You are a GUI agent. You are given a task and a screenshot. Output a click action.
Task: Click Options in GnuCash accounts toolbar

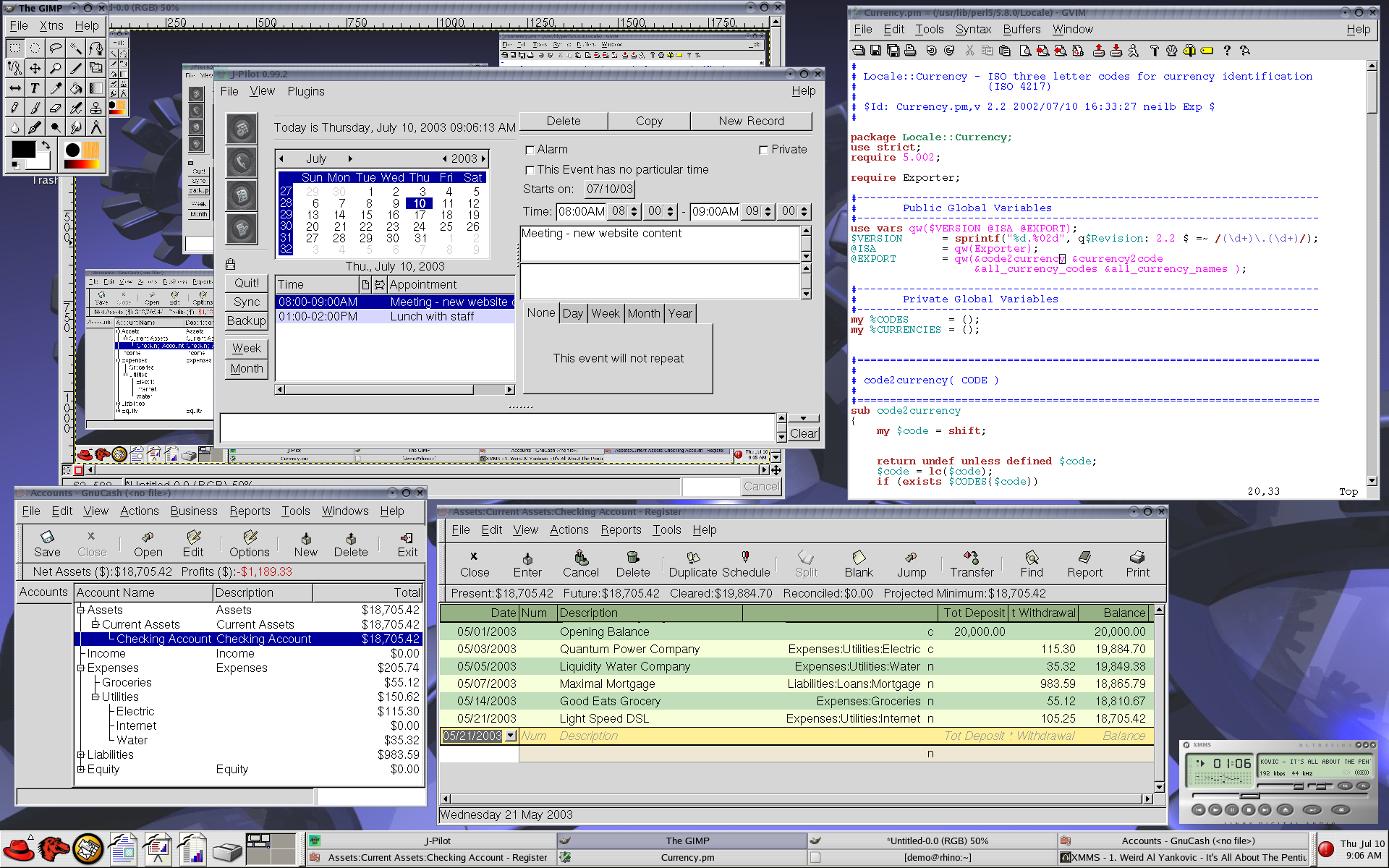(250, 543)
